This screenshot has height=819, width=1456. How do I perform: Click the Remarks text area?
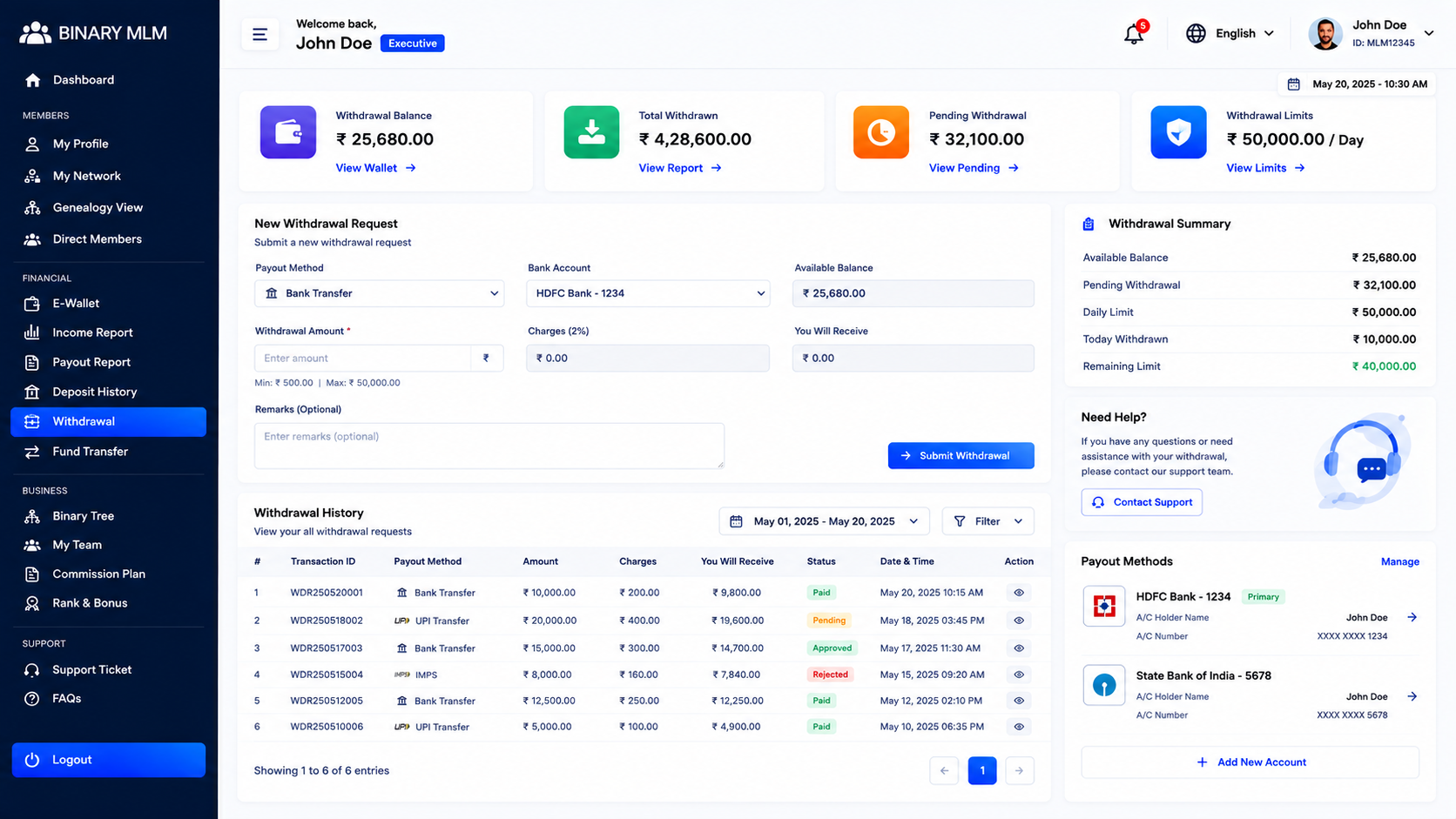tap(489, 446)
